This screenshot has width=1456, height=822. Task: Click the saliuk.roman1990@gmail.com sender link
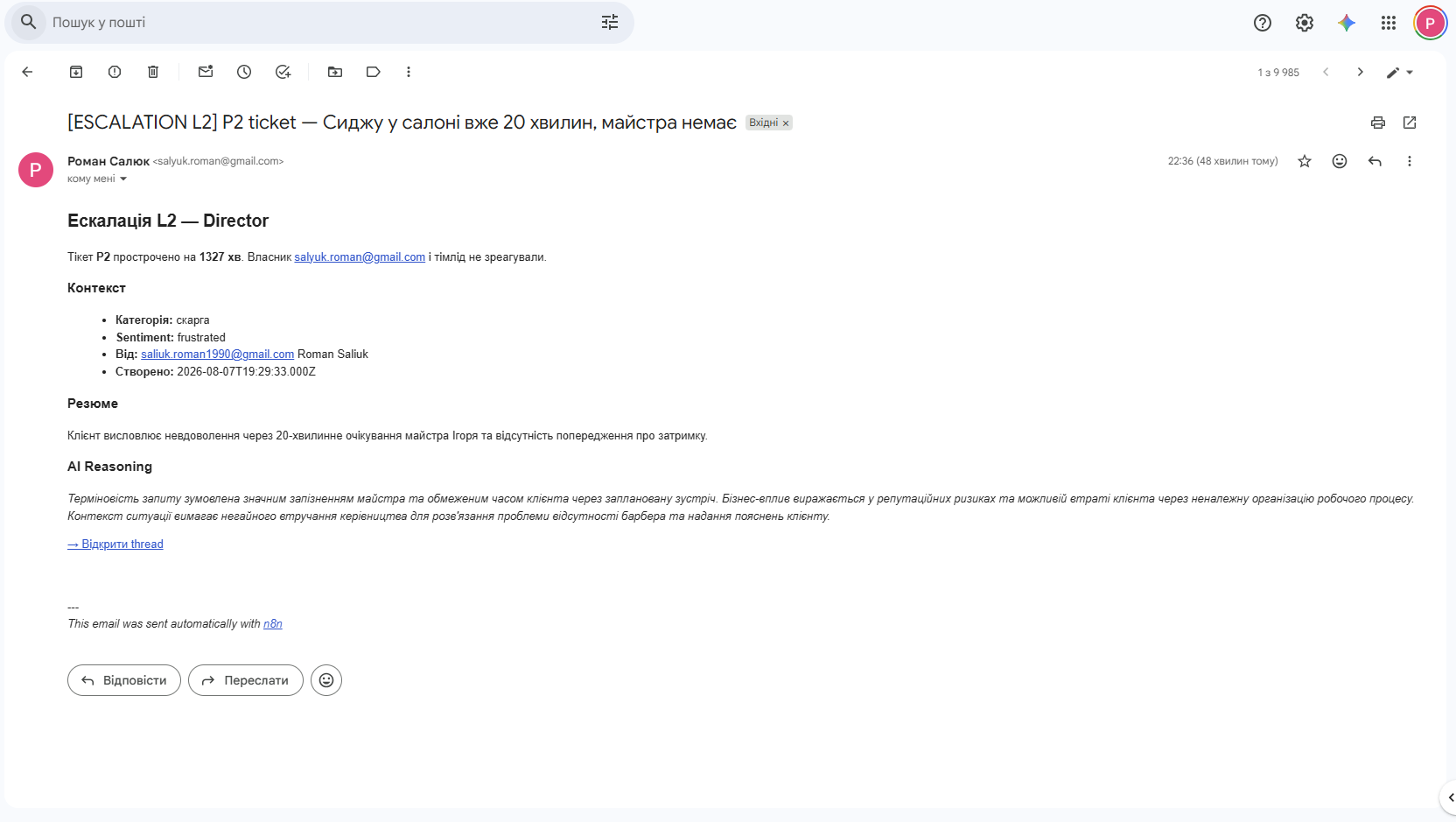click(218, 355)
